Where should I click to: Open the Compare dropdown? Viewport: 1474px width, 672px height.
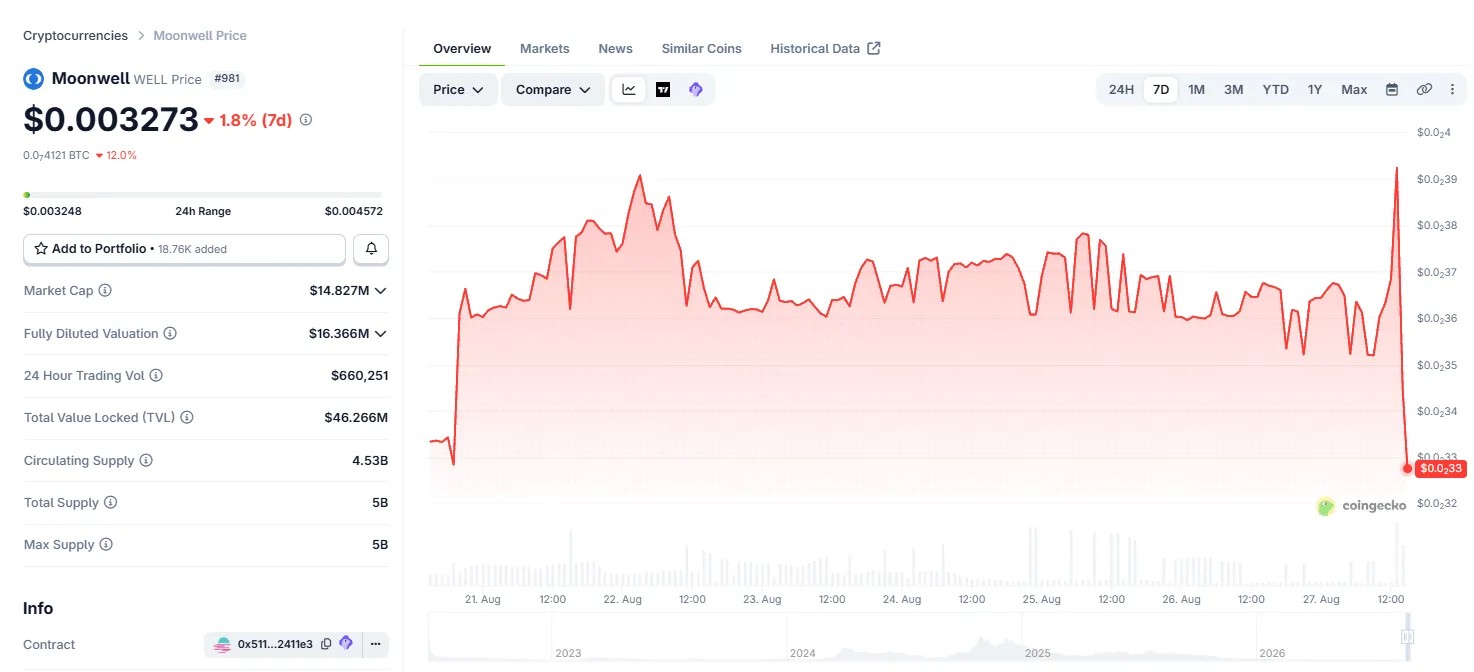pos(553,90)
